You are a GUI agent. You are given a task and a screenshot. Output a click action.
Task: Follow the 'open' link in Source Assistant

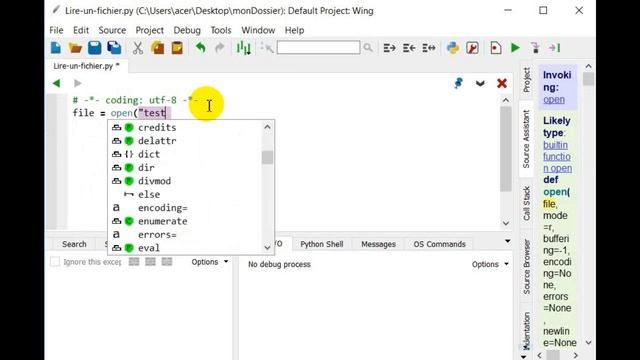554,100
